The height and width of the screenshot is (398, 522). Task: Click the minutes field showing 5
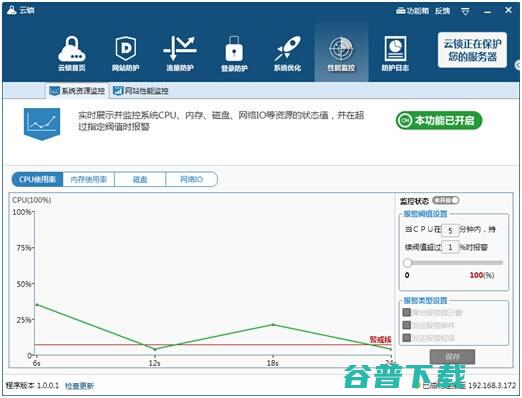450,230
